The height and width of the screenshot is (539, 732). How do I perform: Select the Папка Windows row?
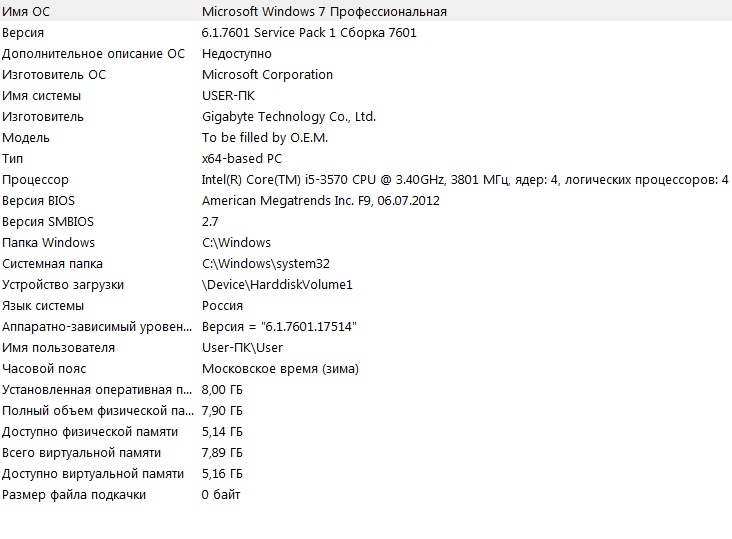point(366,242)
